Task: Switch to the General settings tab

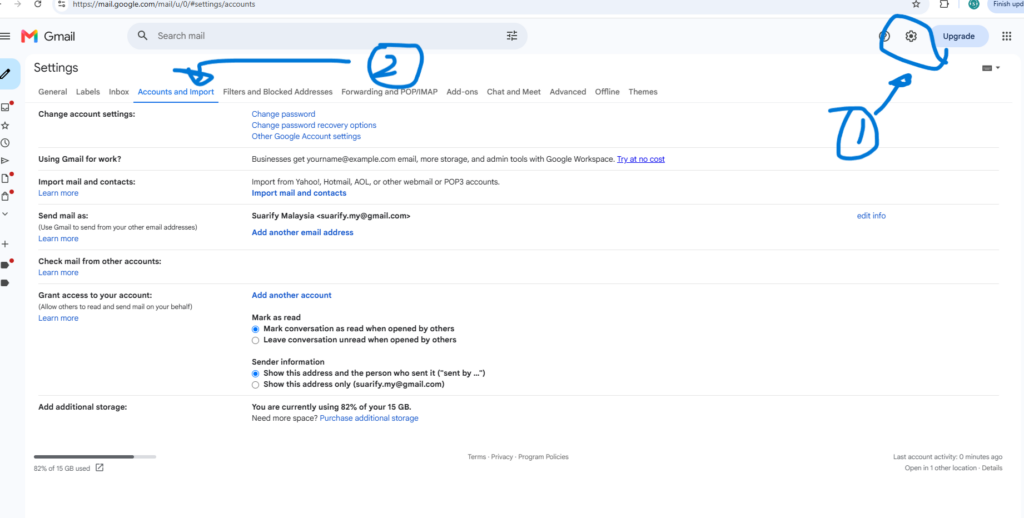Action: click(x=52, y=92)
